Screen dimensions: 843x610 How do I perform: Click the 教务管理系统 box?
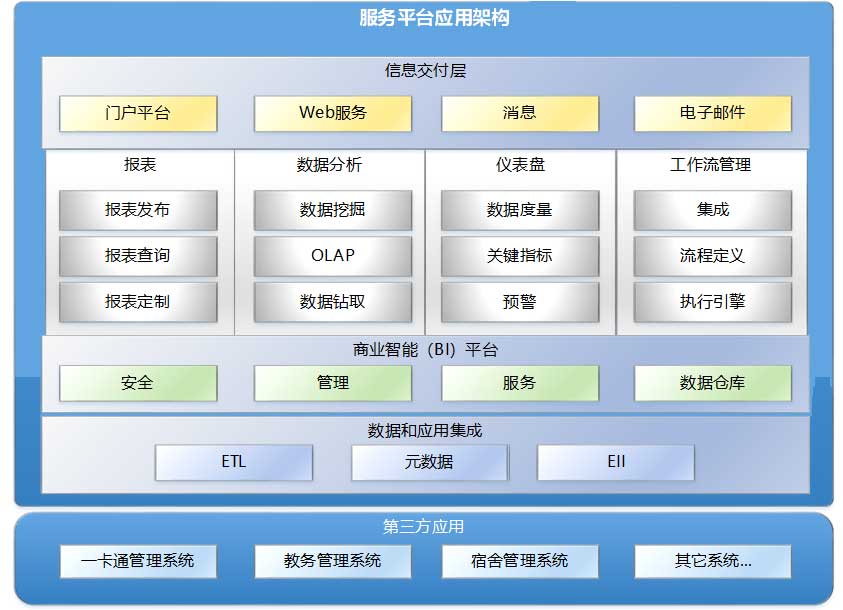pyautogui.click(x=333, y=562)
